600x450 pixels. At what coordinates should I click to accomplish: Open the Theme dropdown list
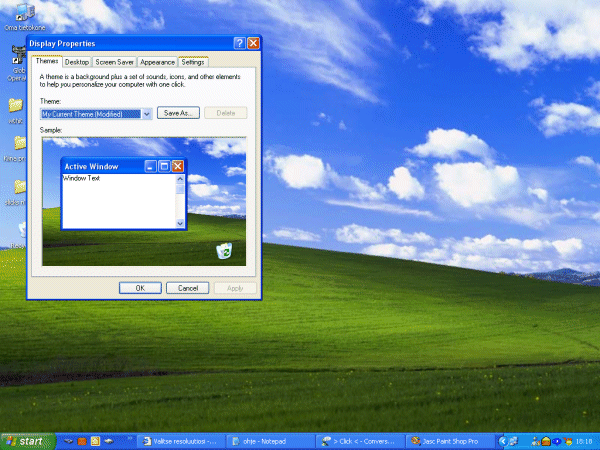pos(147,114)
